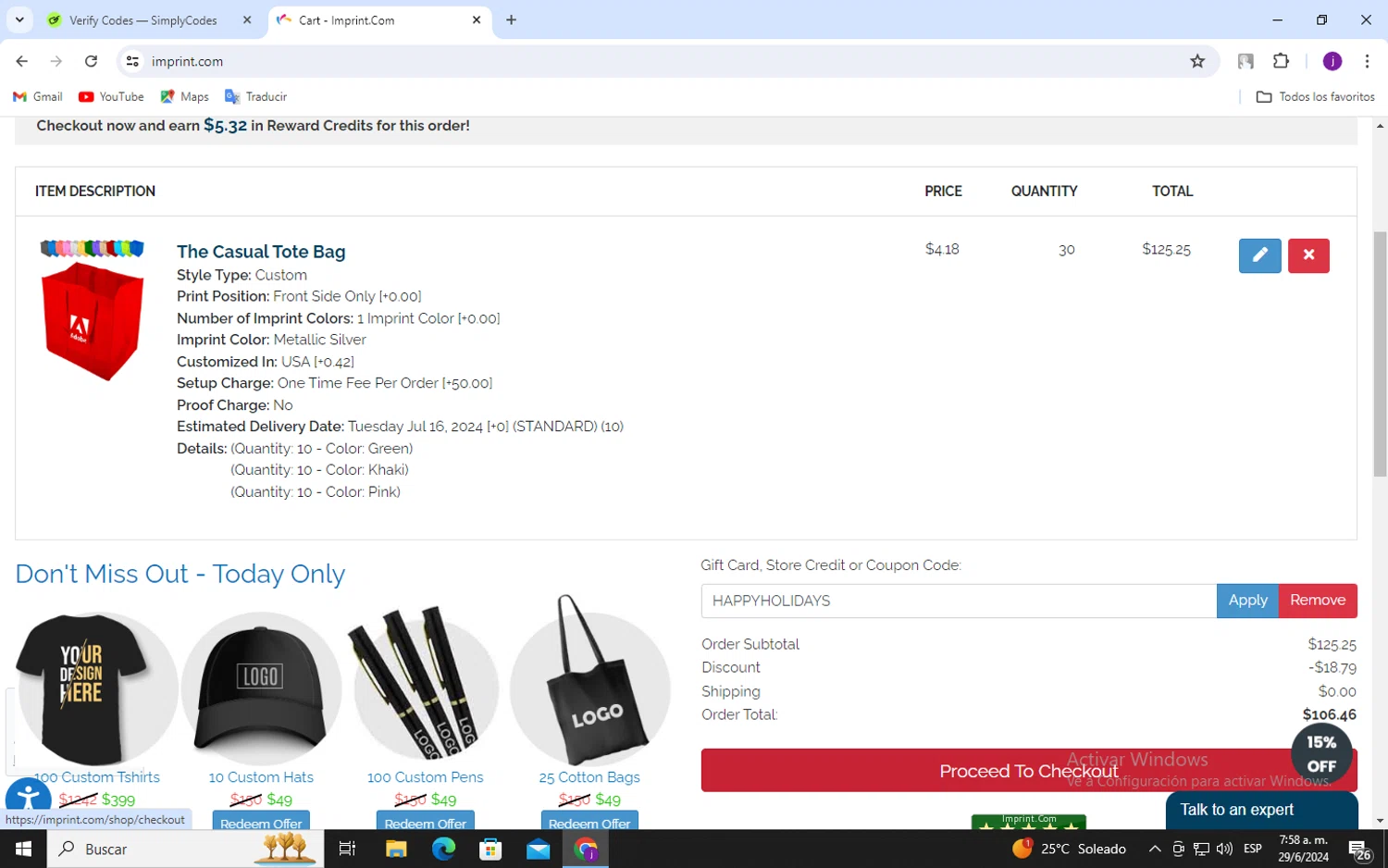Viewport: 1388px width, 868px height.
Task: Click the 15% OFF badge
Action: tap(1321, 753)
